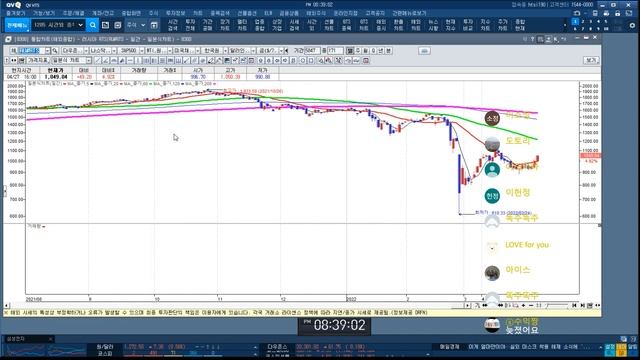Switch to virtual screen 4
640x360 pixels.
598,22
